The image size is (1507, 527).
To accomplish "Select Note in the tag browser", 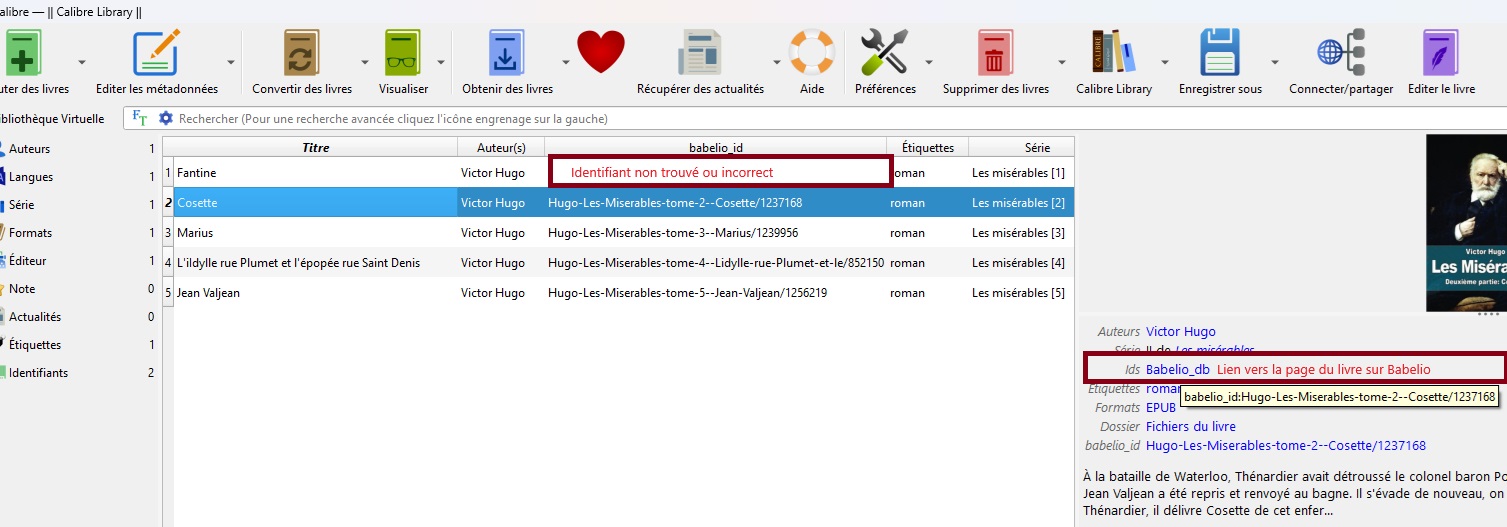I will click(x=22, y=289).
